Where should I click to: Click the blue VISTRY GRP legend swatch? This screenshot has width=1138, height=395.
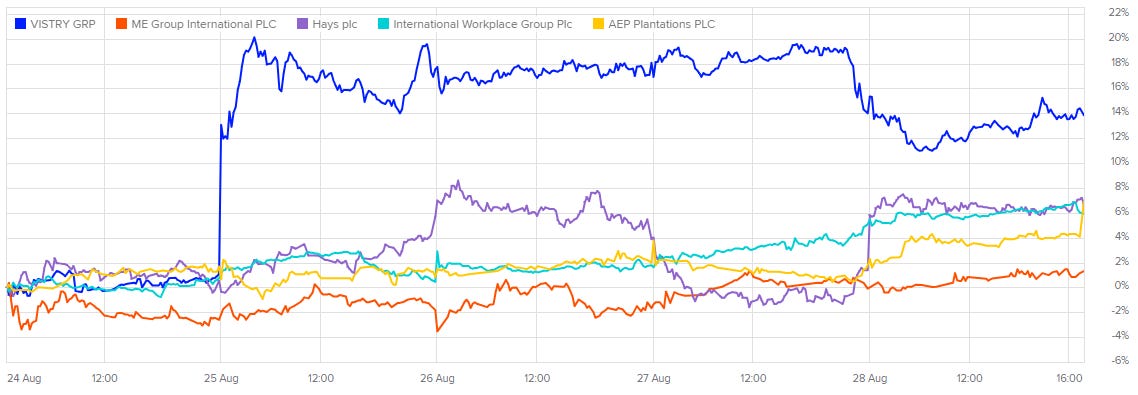point(21,24)
